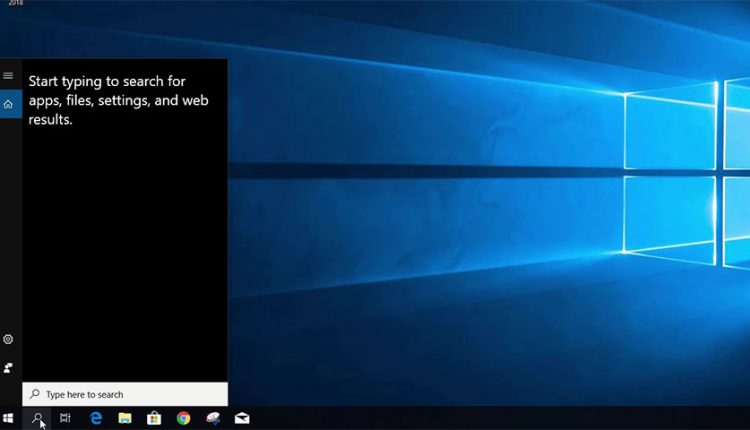Viewport: 750px width, 430px height.
Task: Open search settings gear in the sidebar
Action: point(8,339)
